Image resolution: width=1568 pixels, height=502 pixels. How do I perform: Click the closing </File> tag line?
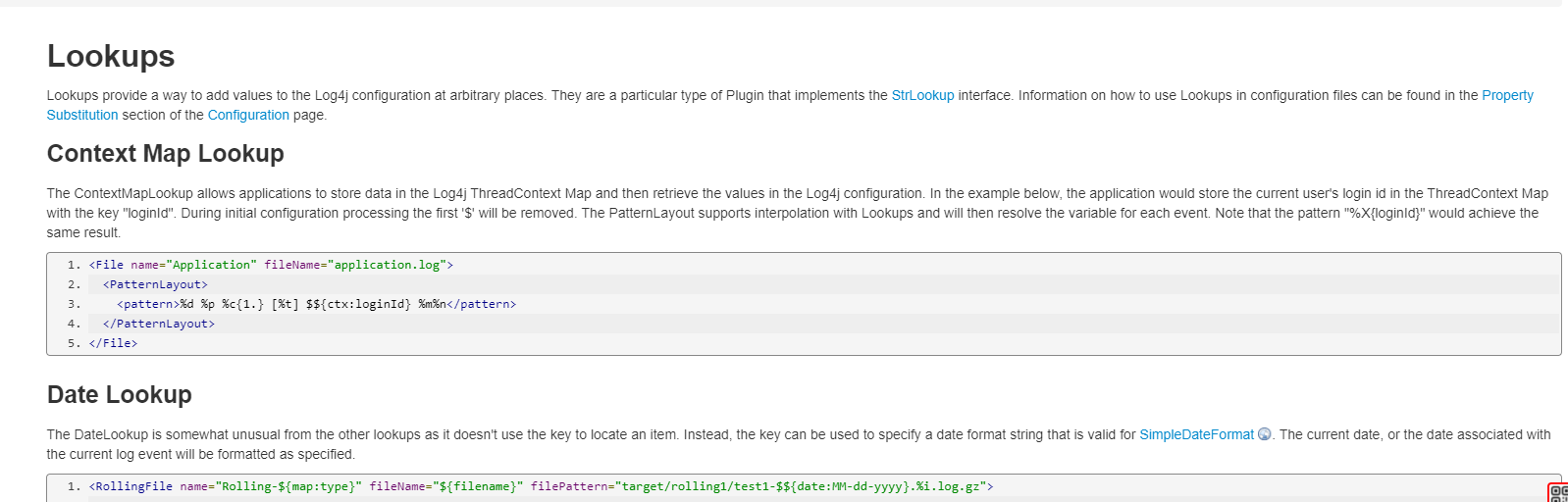[113, 343]
